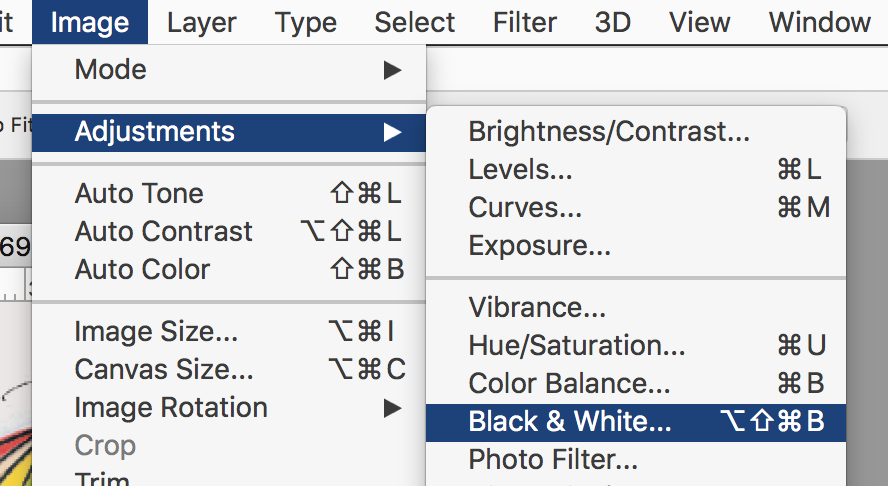
Task: Select Hue/Saturation adjustment
Action: (636, 346)
